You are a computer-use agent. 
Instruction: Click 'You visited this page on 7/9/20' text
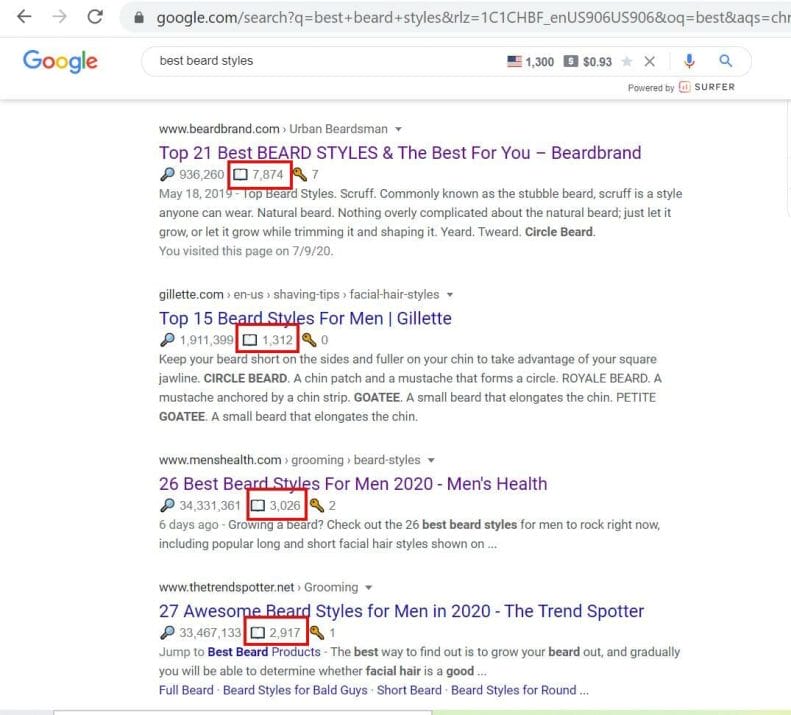(x=246, y=251)
